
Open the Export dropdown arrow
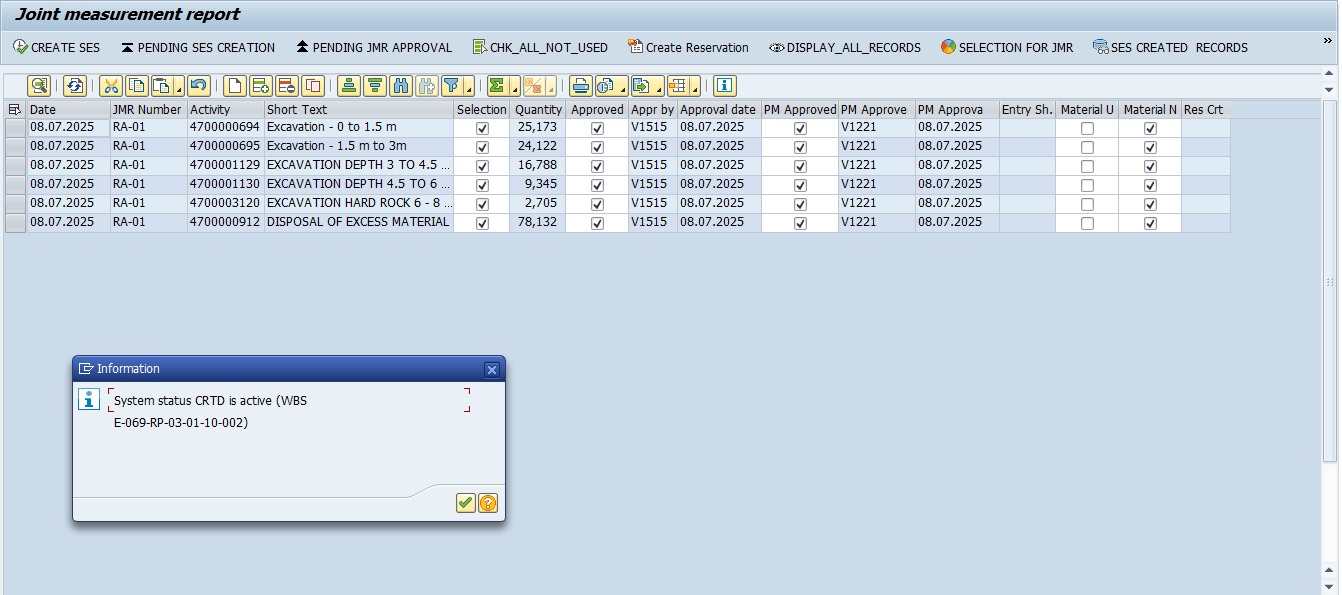[659, 89]
